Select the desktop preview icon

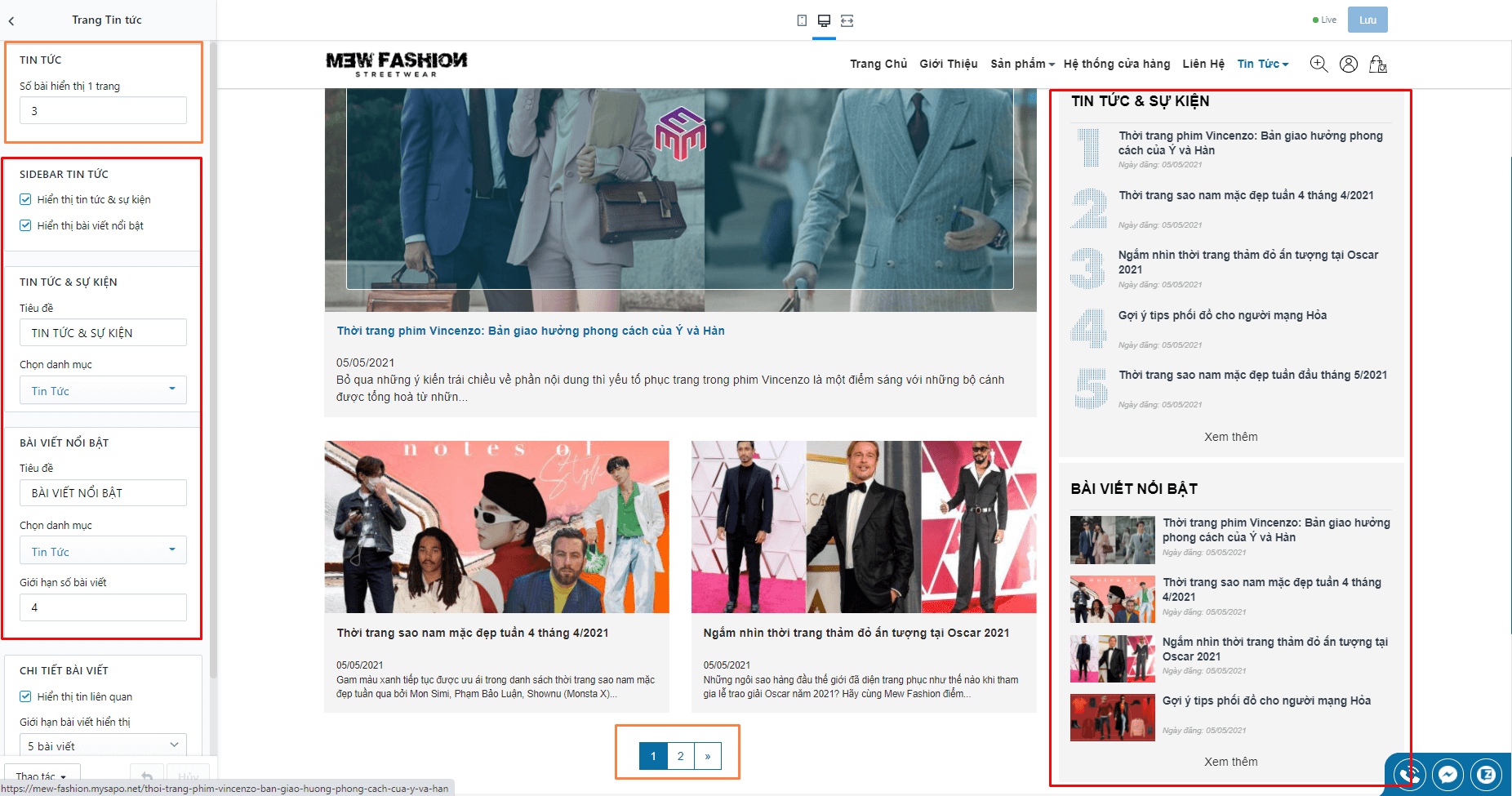(x=824, y=20)
